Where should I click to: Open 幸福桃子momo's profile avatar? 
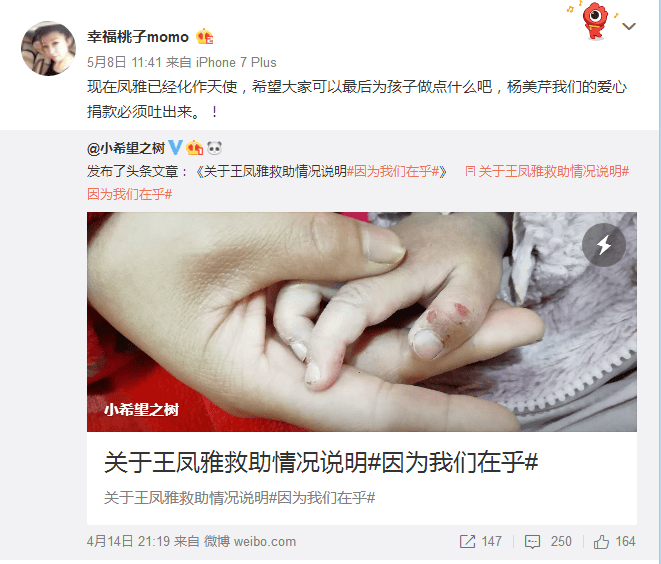(48, 48)
